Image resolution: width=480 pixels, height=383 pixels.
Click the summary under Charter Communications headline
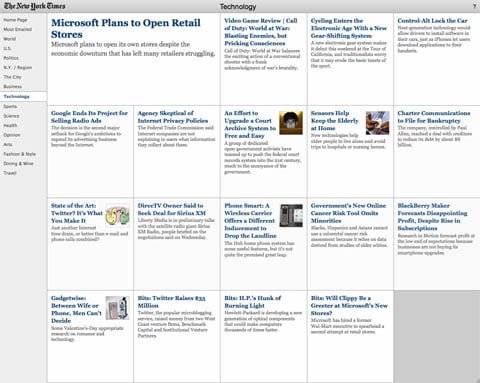pos(434,136)
